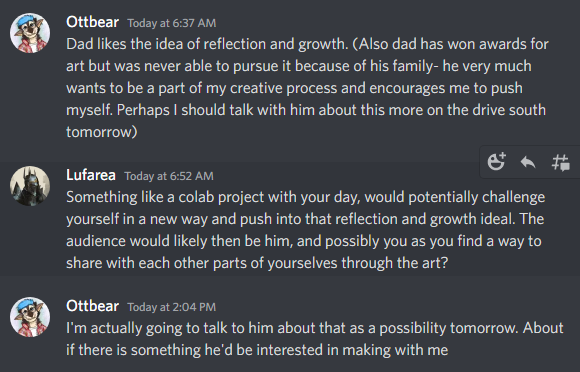Open Ottbear's avatar beside the 6:37 AM message
Viewport: 580px width, 372px height.
point(30,33)
